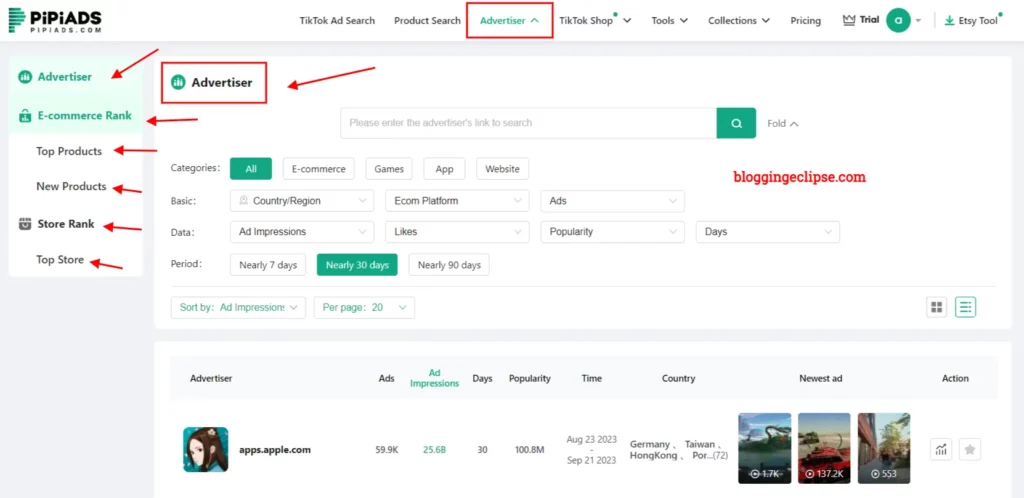Click the Popularity column header
This screenshot has height=498, width=1024.
click(530, 379)
